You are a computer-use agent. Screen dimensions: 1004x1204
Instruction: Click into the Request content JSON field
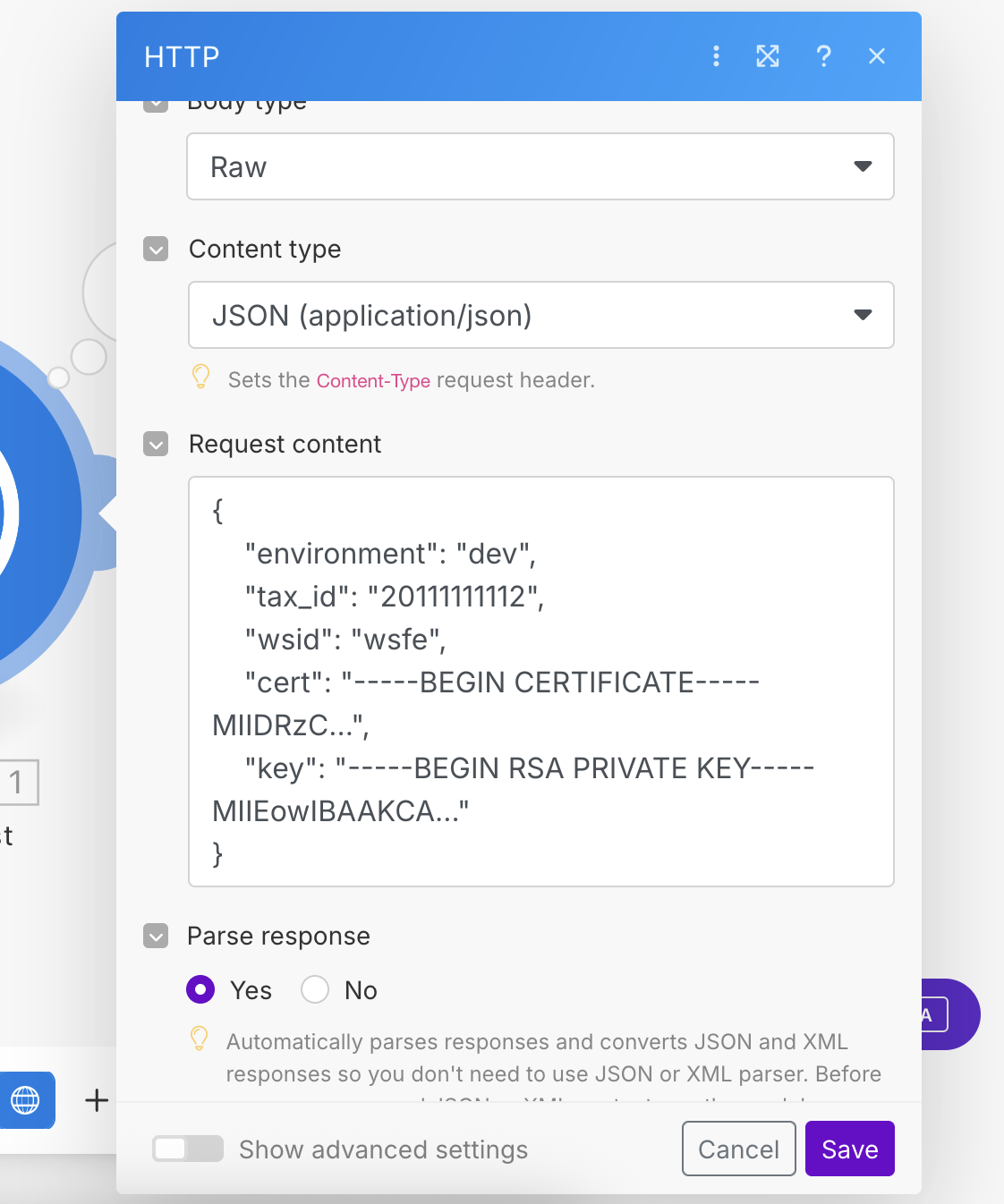(540, 681)
